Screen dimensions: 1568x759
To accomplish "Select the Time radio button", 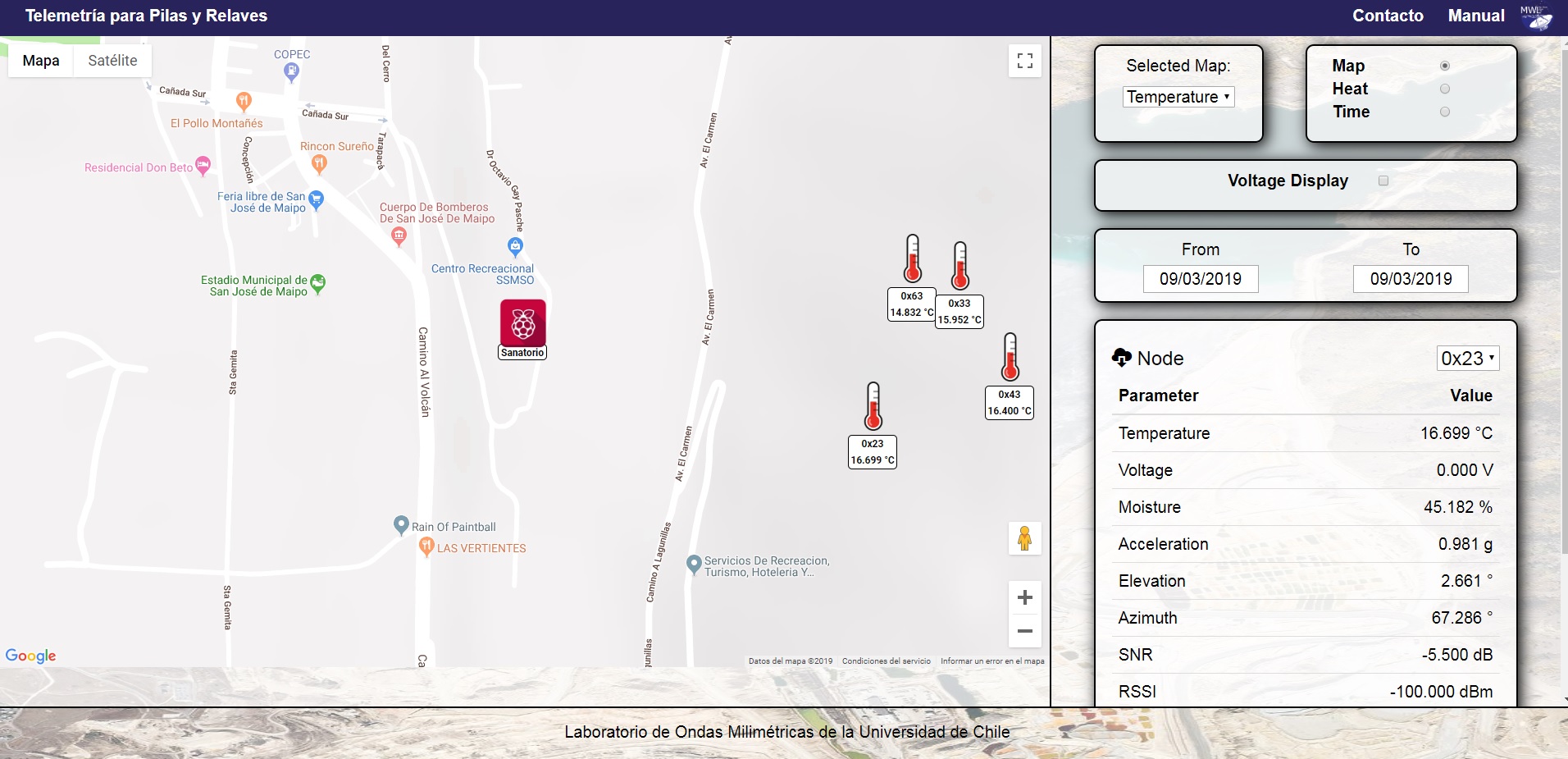I will click(1444, 112).
